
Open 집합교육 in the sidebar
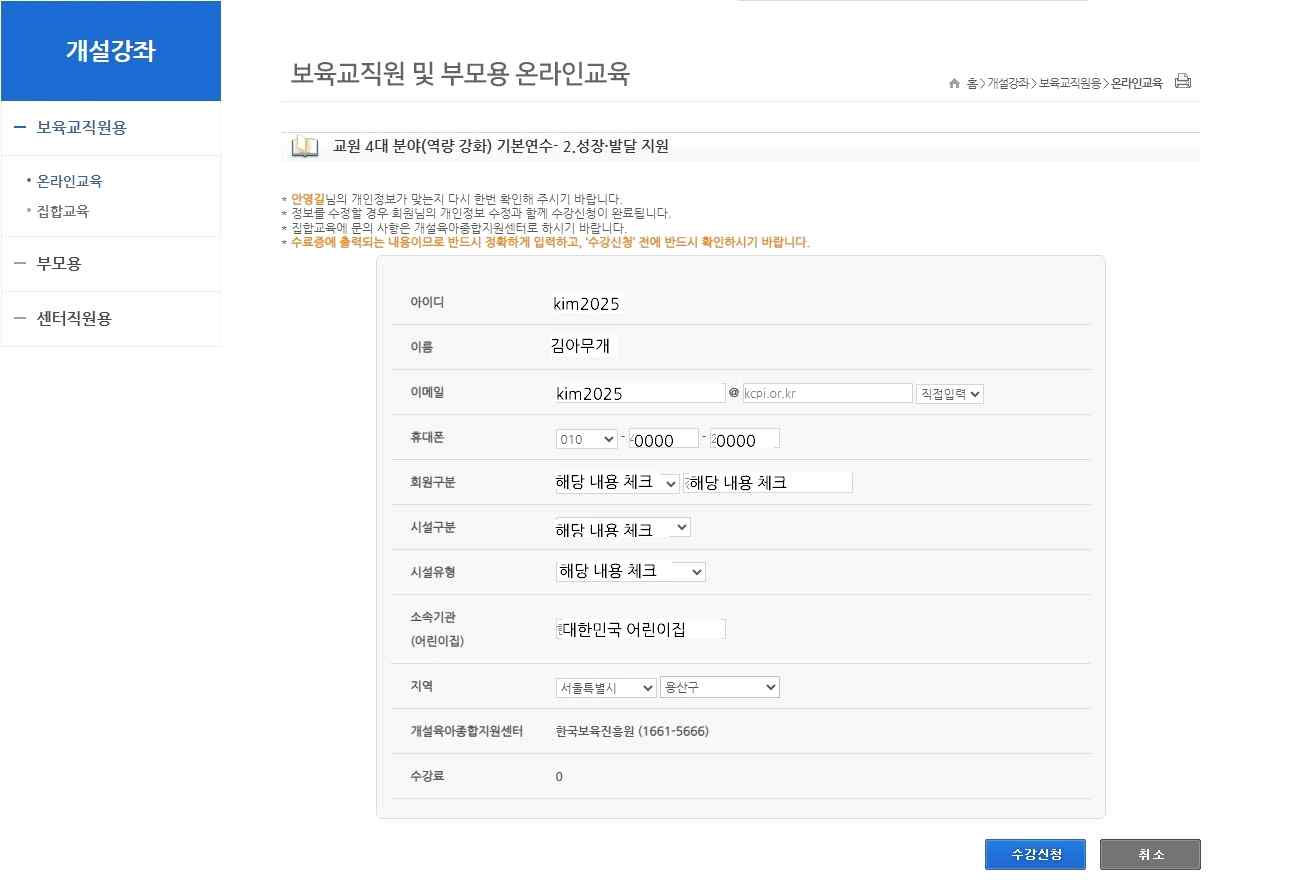coord(62,211)
